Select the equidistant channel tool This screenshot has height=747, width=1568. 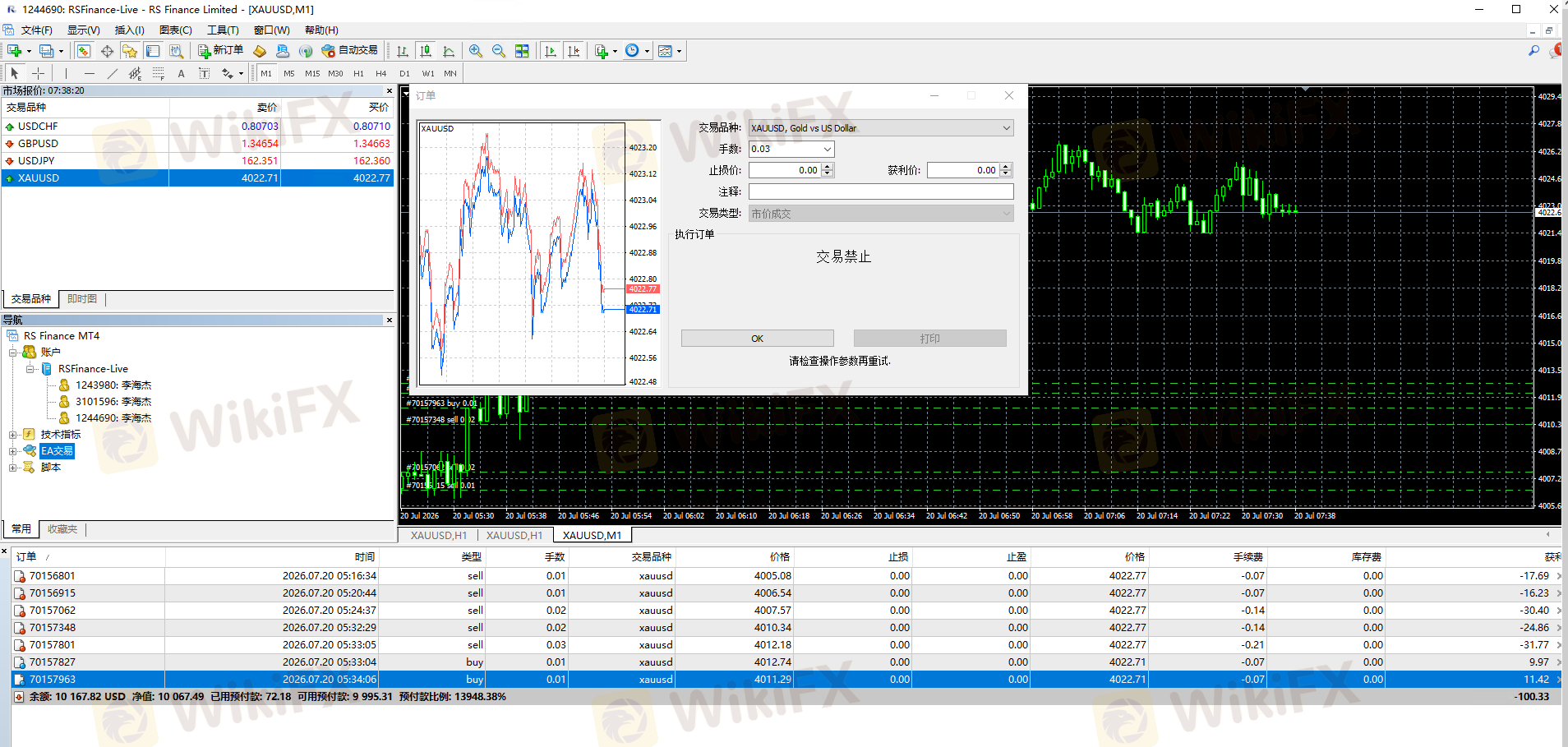[x=136, y=73]
